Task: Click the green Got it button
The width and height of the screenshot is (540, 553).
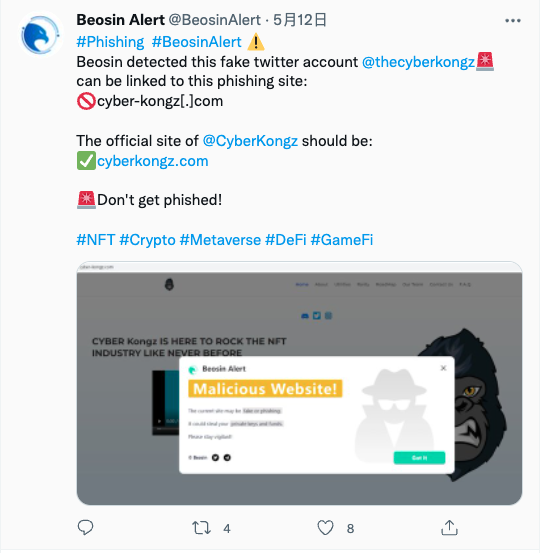Action: [x=419, y=458]
